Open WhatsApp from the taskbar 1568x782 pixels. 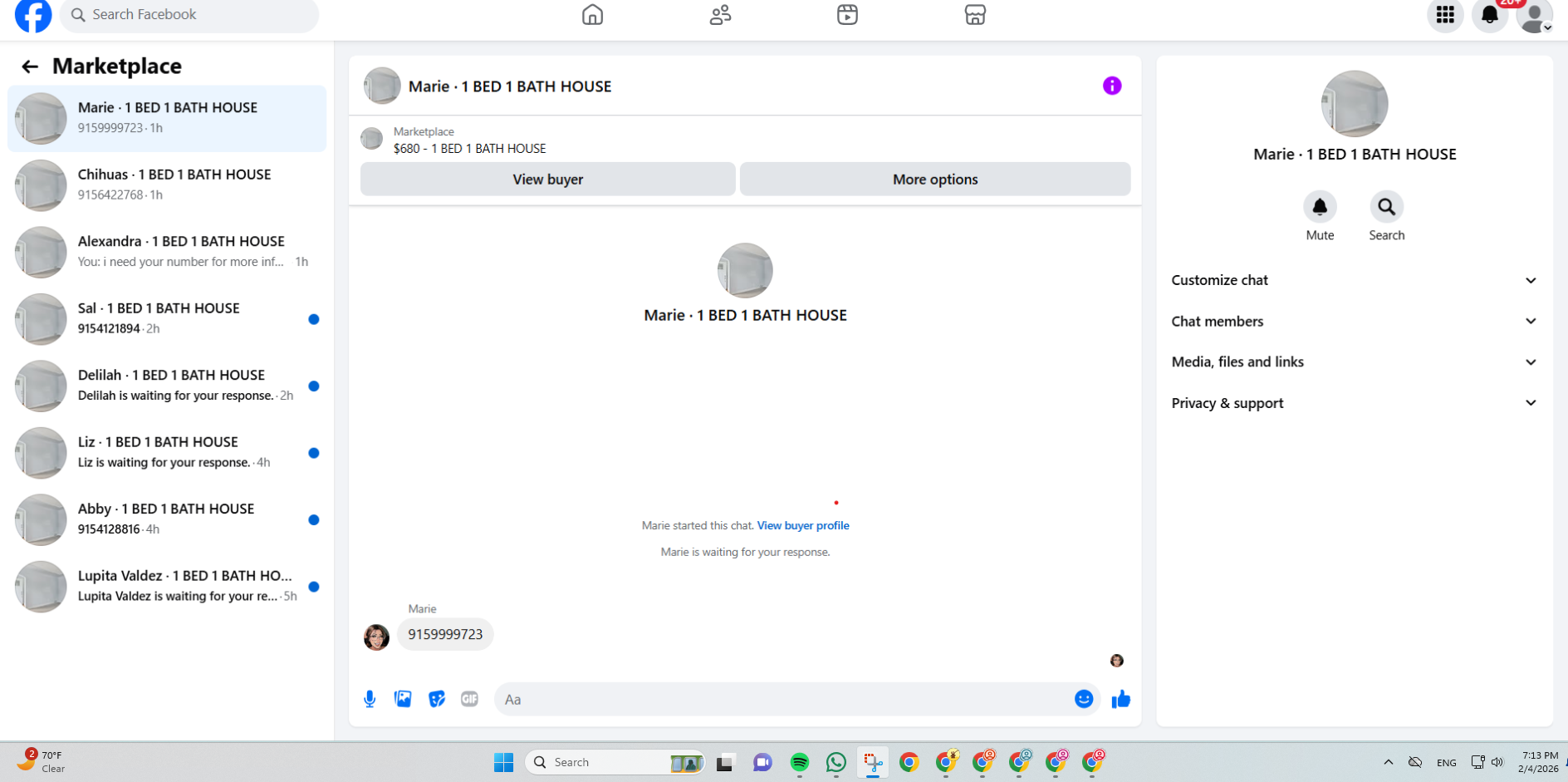[x=836, y=762]
